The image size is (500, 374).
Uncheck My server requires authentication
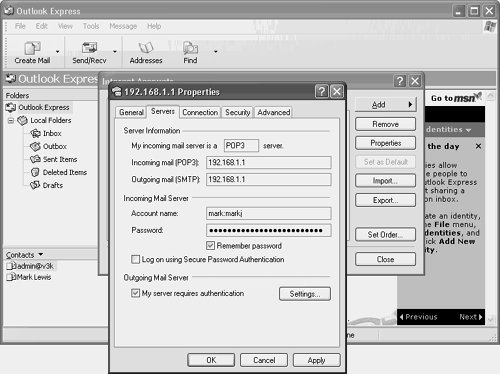click(135, 293)
